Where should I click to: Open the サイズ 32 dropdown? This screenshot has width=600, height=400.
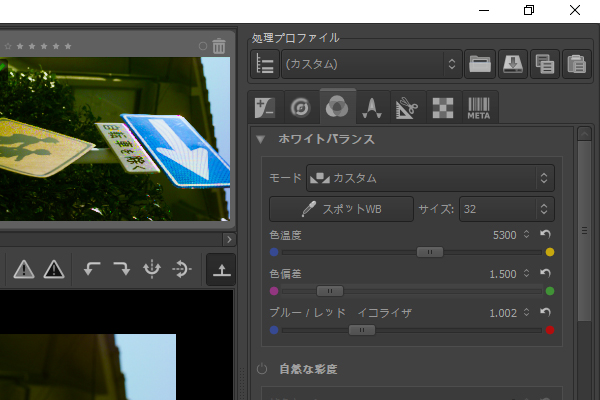[507, 209]
